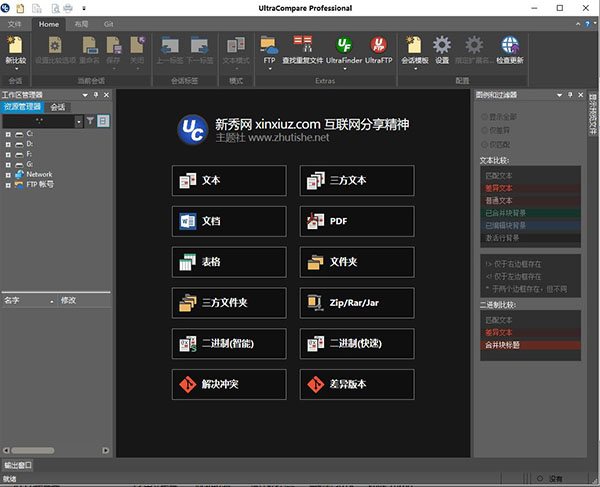Switch to the 布局 ribbon tab
The height and width of the screenshot is (487, 600).
pyautogui.click(x=81, y=24)
